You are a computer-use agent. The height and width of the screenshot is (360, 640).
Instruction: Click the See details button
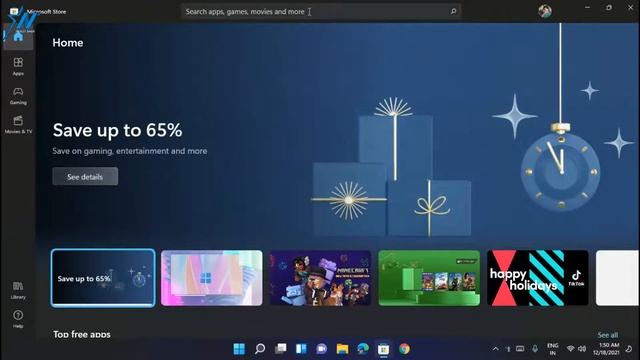click(85, 176)
